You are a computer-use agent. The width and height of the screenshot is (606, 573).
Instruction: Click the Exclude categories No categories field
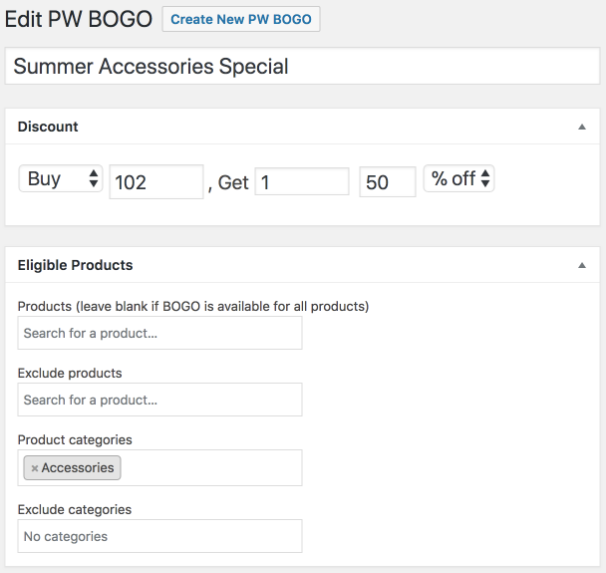point(160,536)
